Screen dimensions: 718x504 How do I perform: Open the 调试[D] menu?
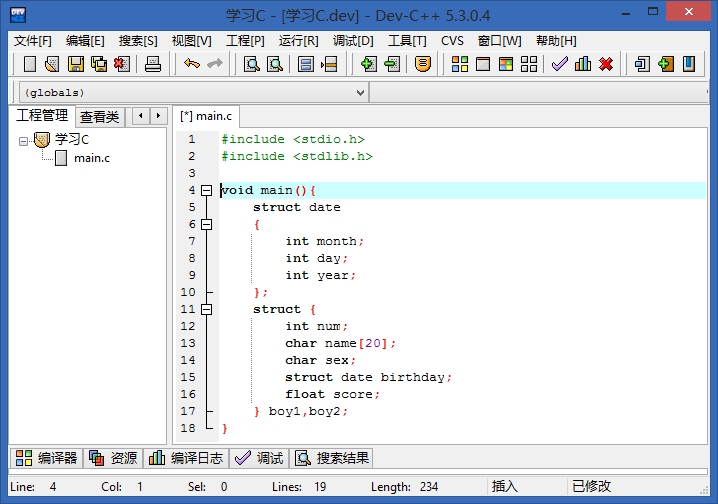click(x=353, y=41)
